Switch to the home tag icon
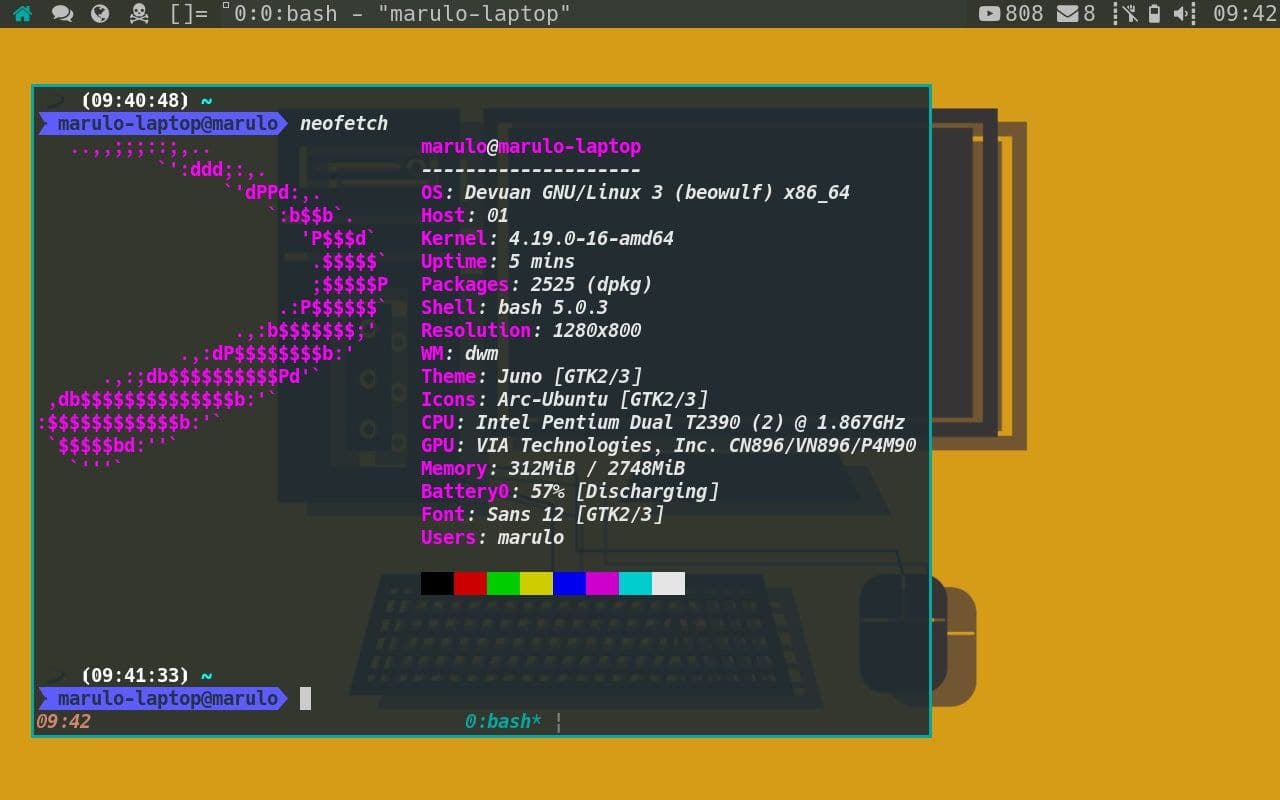The height and width of the screenshot is (800, 1280). point(22,14)
